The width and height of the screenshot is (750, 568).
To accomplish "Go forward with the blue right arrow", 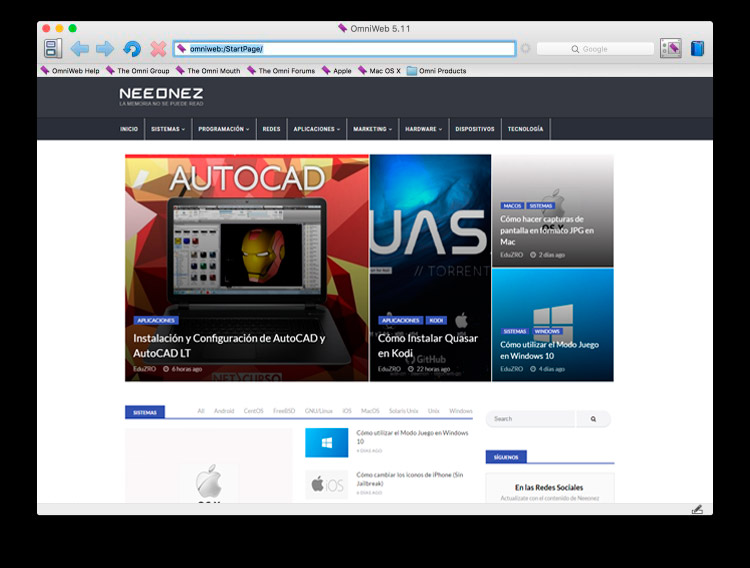I will (x=105, y=49).
